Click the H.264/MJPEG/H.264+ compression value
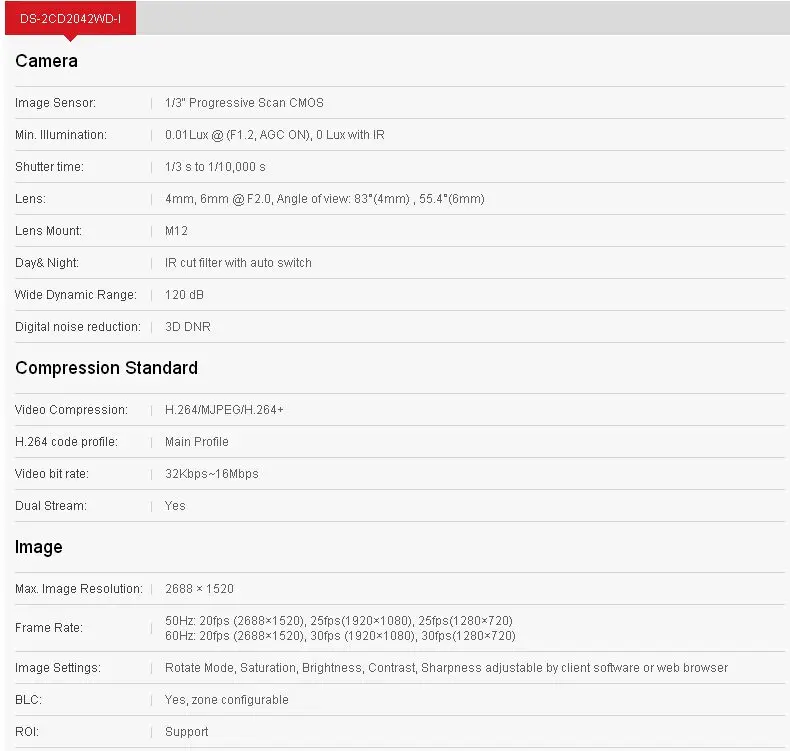The height and width of the screenshot is (751, 790). pos(224,410)
